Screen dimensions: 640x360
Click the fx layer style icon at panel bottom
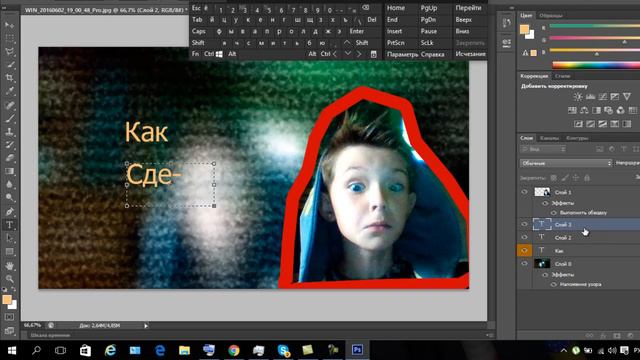pos(603,336)
